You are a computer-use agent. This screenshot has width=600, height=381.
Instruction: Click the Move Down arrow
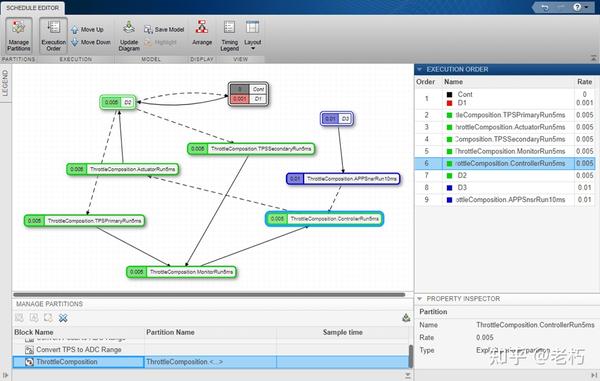75,42
